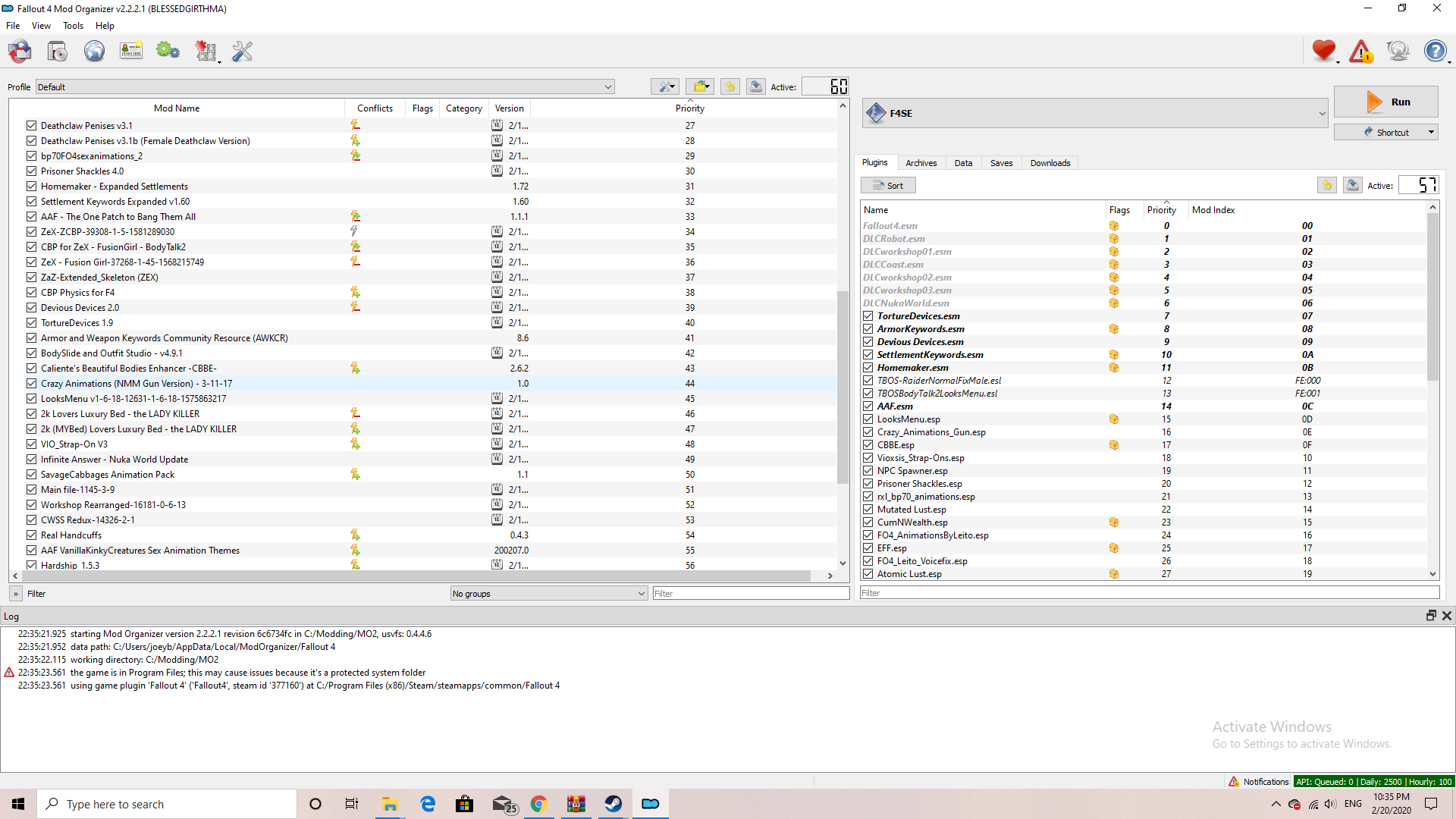
Task: Create plugin list backup icon
Action: coord(1353,185)
